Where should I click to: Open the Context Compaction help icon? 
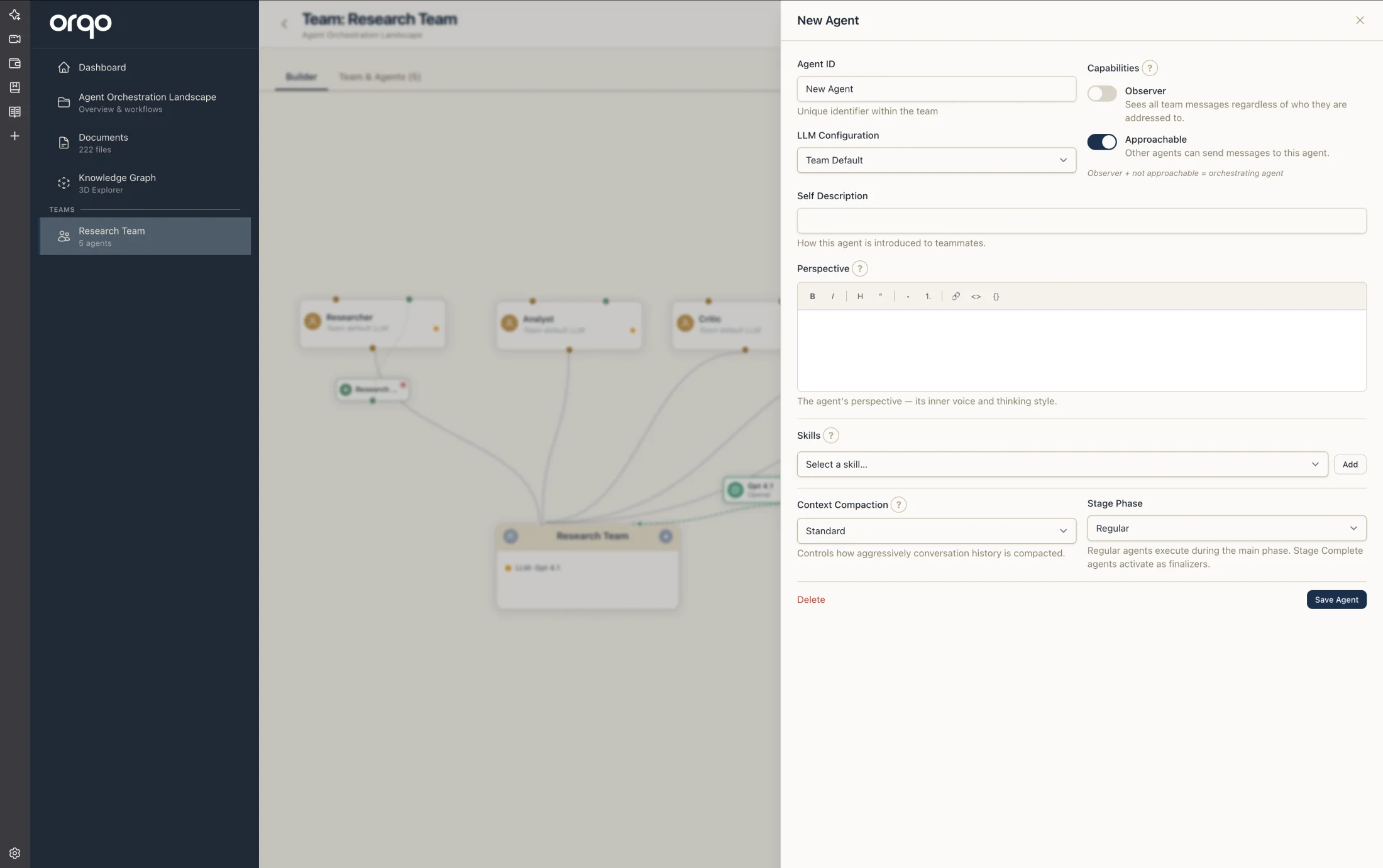898,505
